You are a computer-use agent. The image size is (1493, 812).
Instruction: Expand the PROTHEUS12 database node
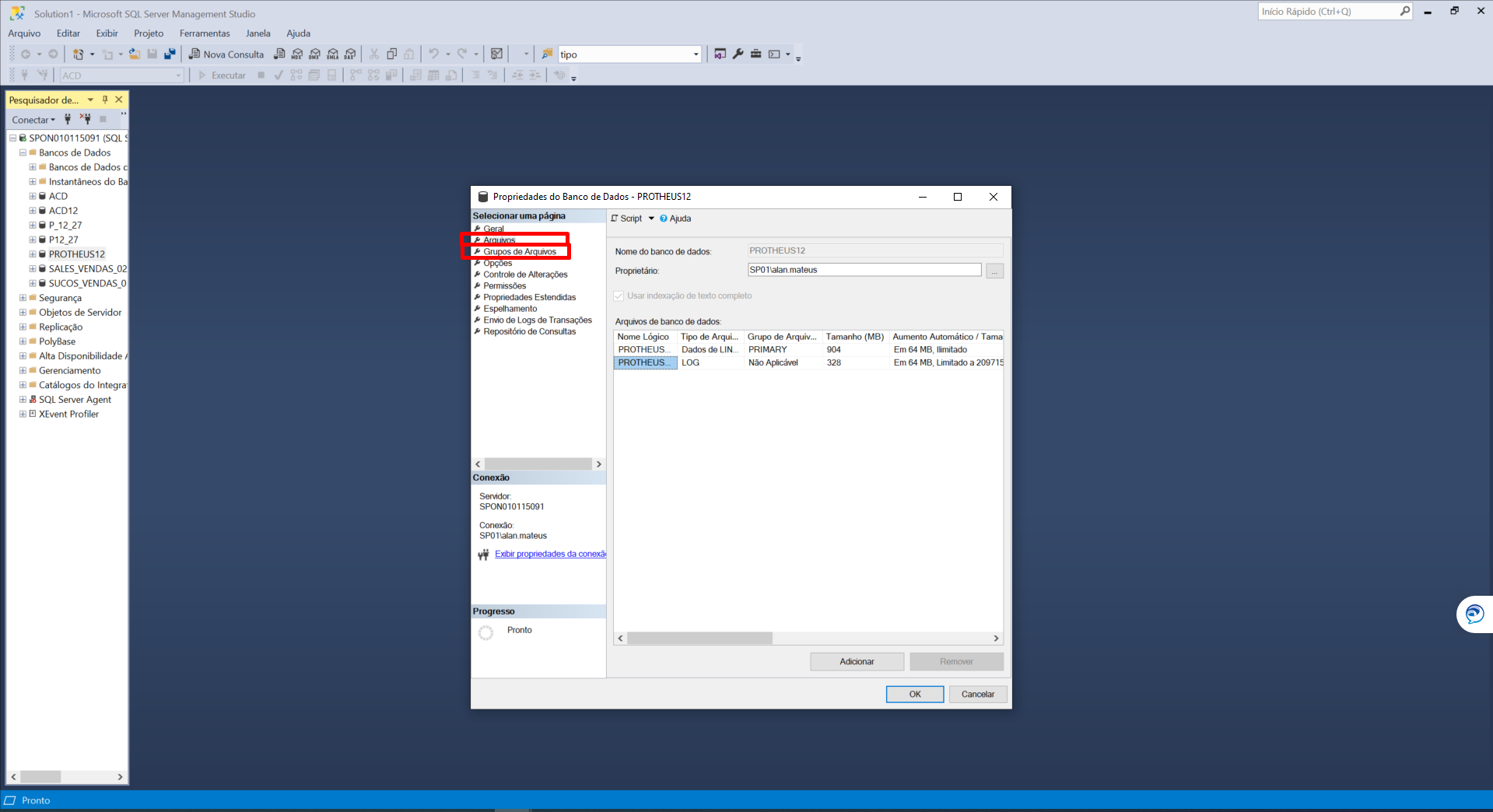33,254
